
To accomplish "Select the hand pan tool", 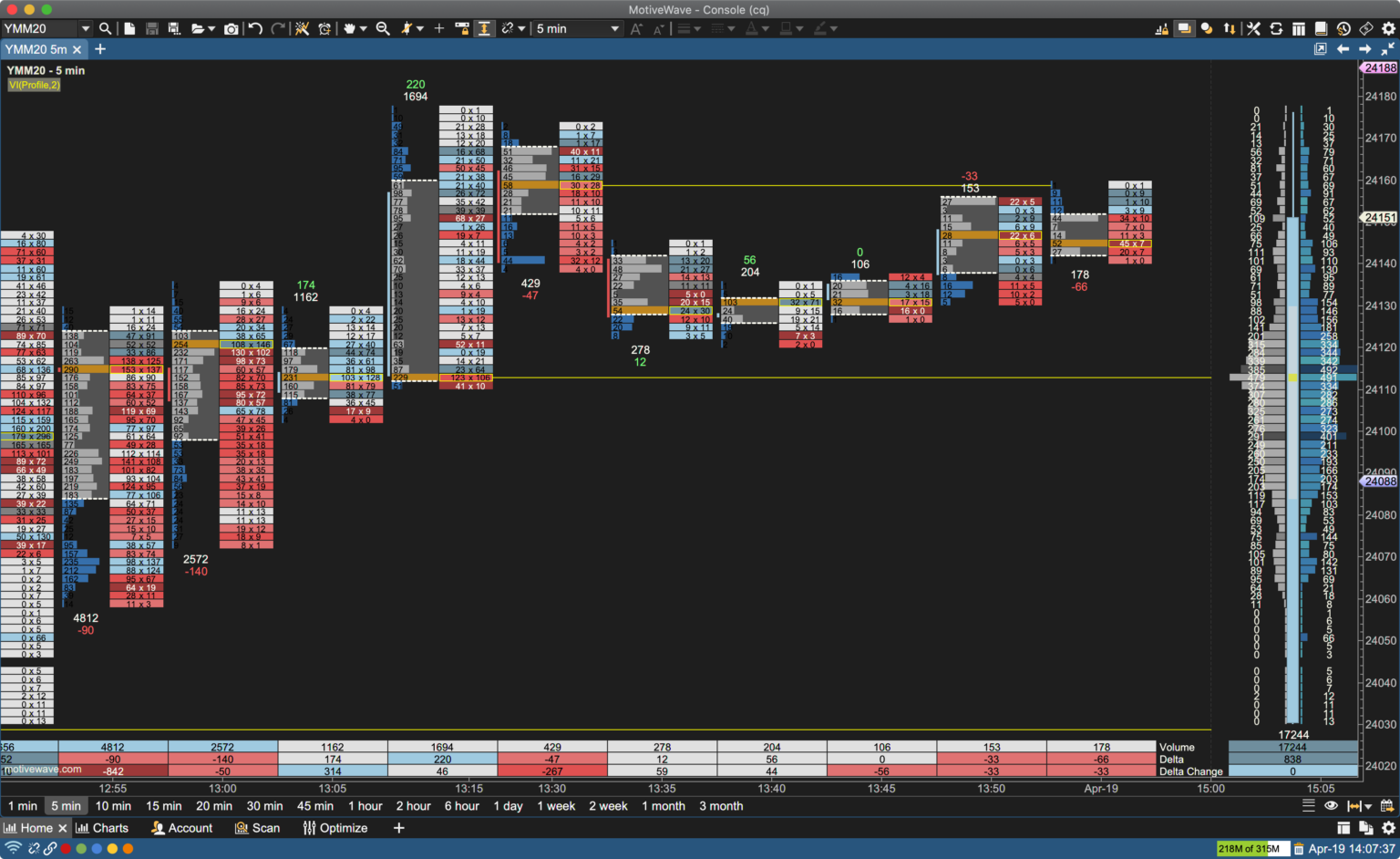I will coord(349,28).
